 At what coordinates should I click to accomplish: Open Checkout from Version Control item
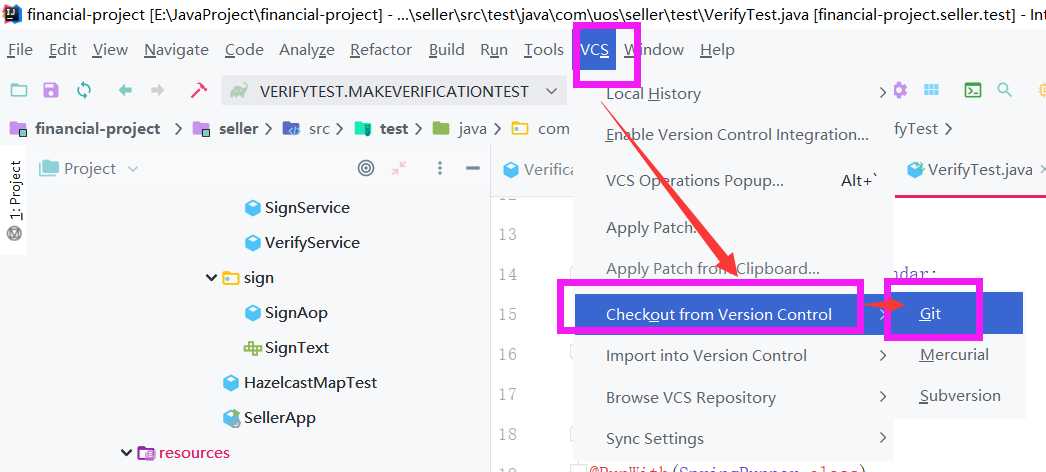tap(718, 314)
